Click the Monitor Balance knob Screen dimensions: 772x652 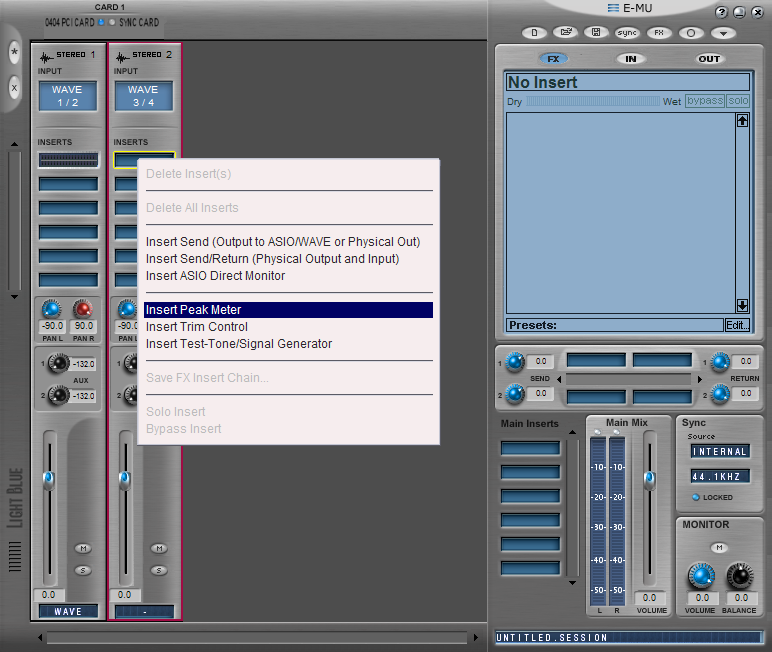[x=740, y=576]
